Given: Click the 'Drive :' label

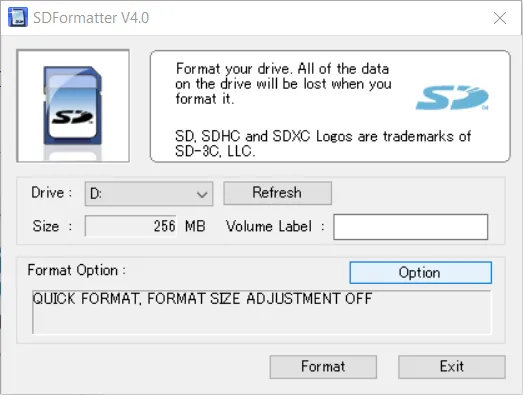Looking at the screenshot, I should point(51,193).
